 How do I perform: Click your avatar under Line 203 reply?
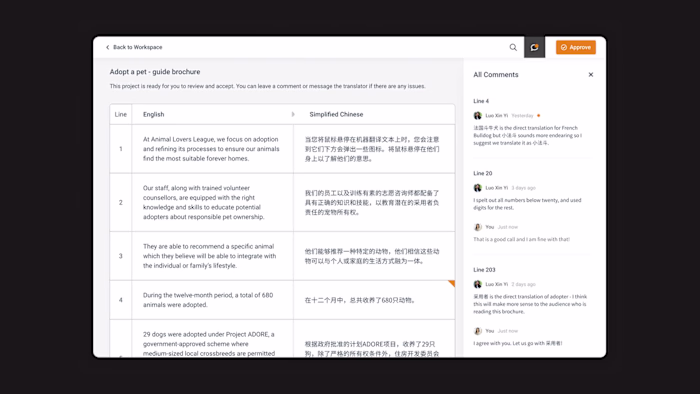pyautogui.click(x=477, y=331)
